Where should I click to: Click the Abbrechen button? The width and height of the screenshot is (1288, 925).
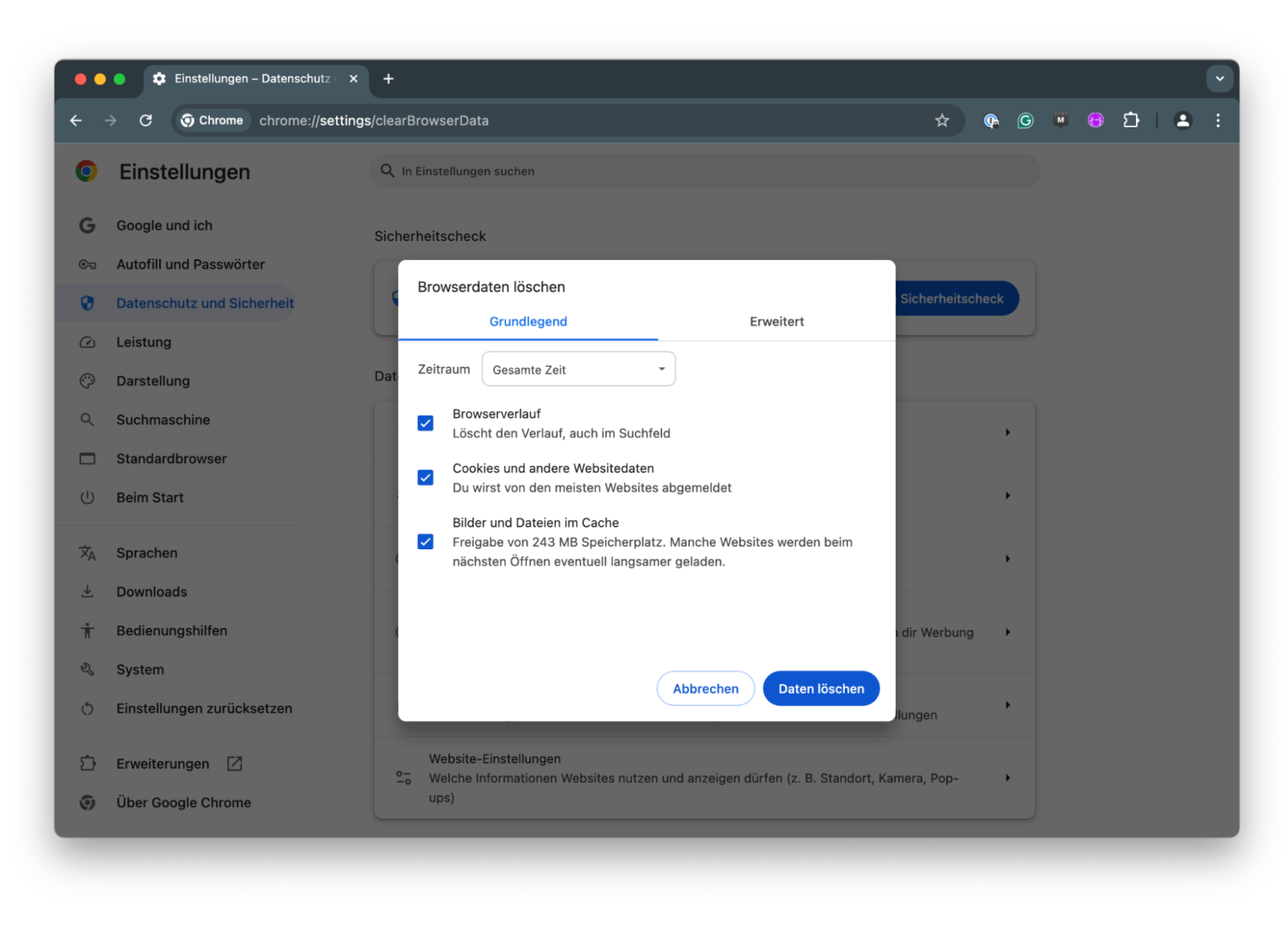coord(706,689)
